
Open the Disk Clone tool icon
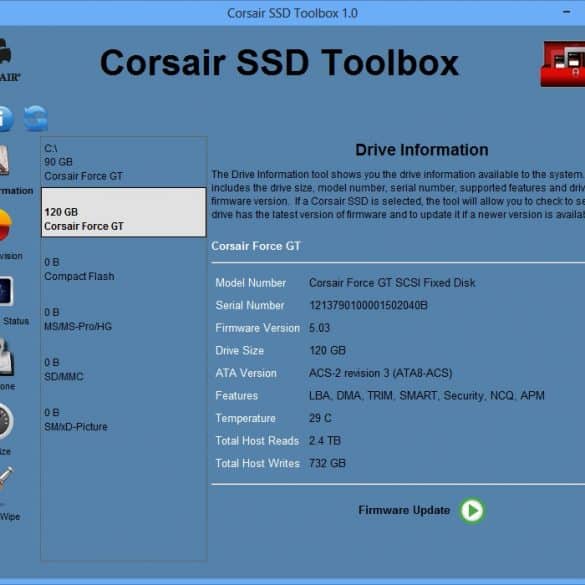pyautogui.click(x=7, y=357)
